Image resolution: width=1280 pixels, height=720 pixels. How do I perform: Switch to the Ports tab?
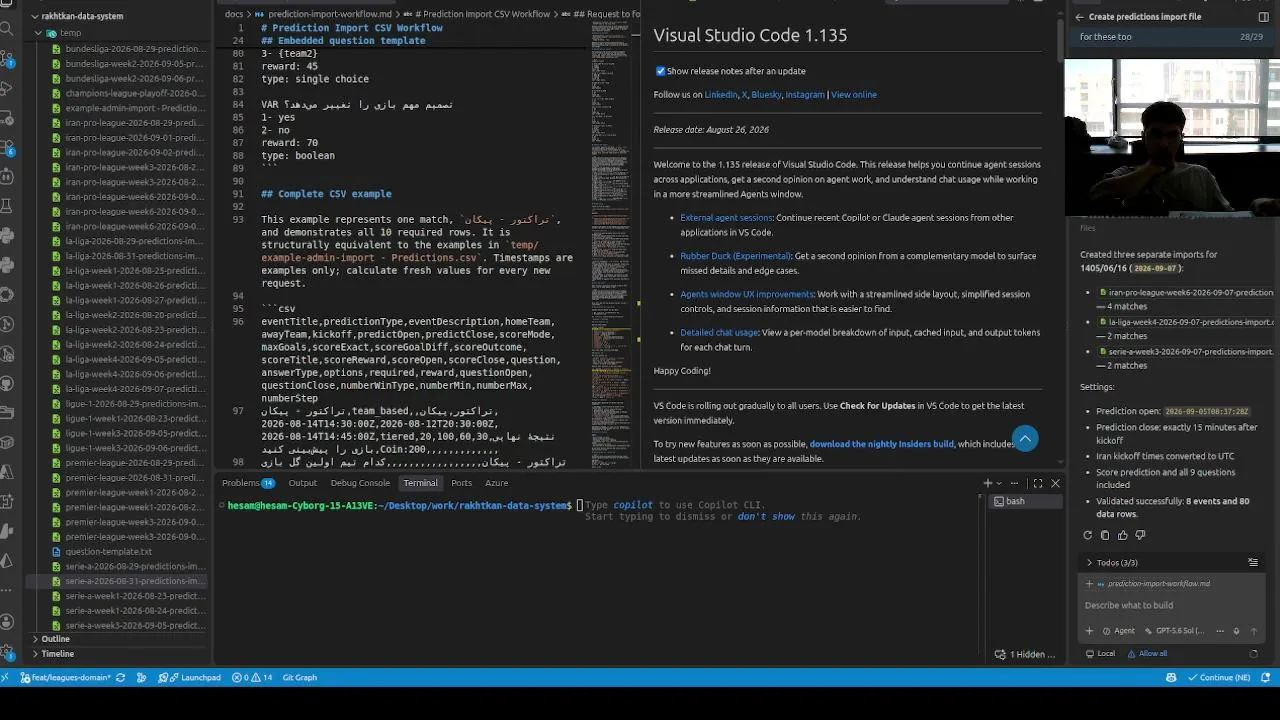[x=462, y=483]
